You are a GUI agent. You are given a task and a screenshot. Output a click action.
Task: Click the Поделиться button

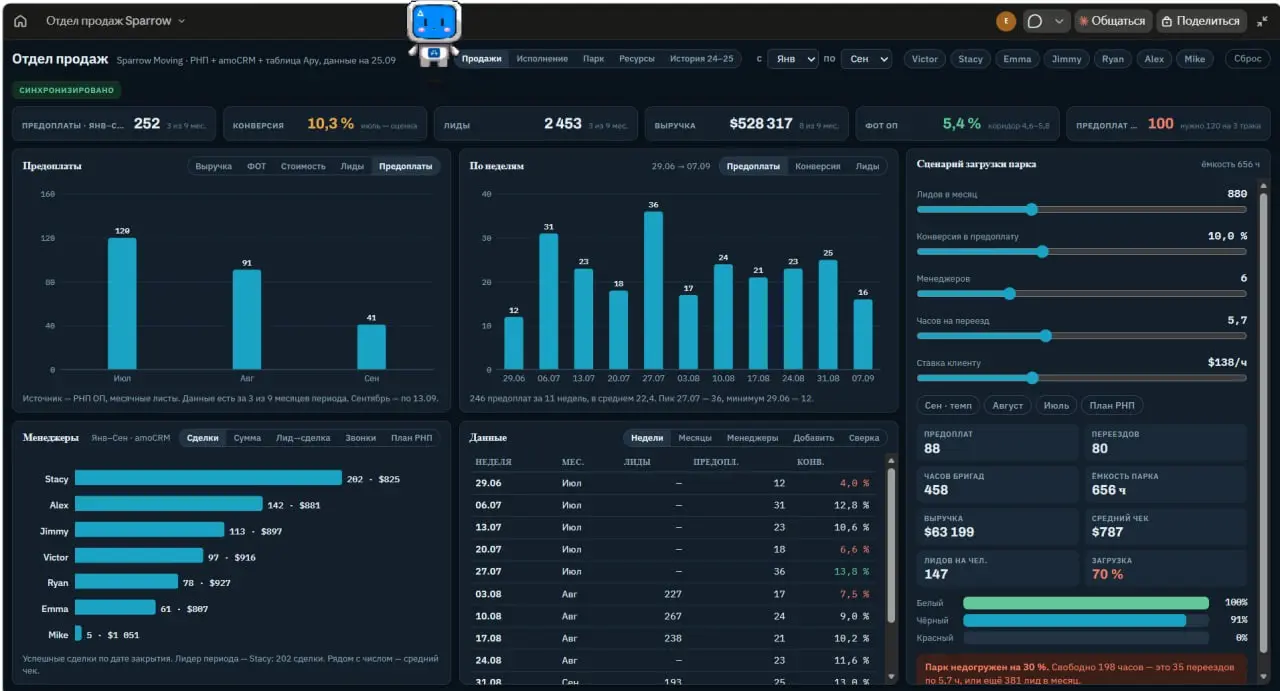[x=1201, y=21]
